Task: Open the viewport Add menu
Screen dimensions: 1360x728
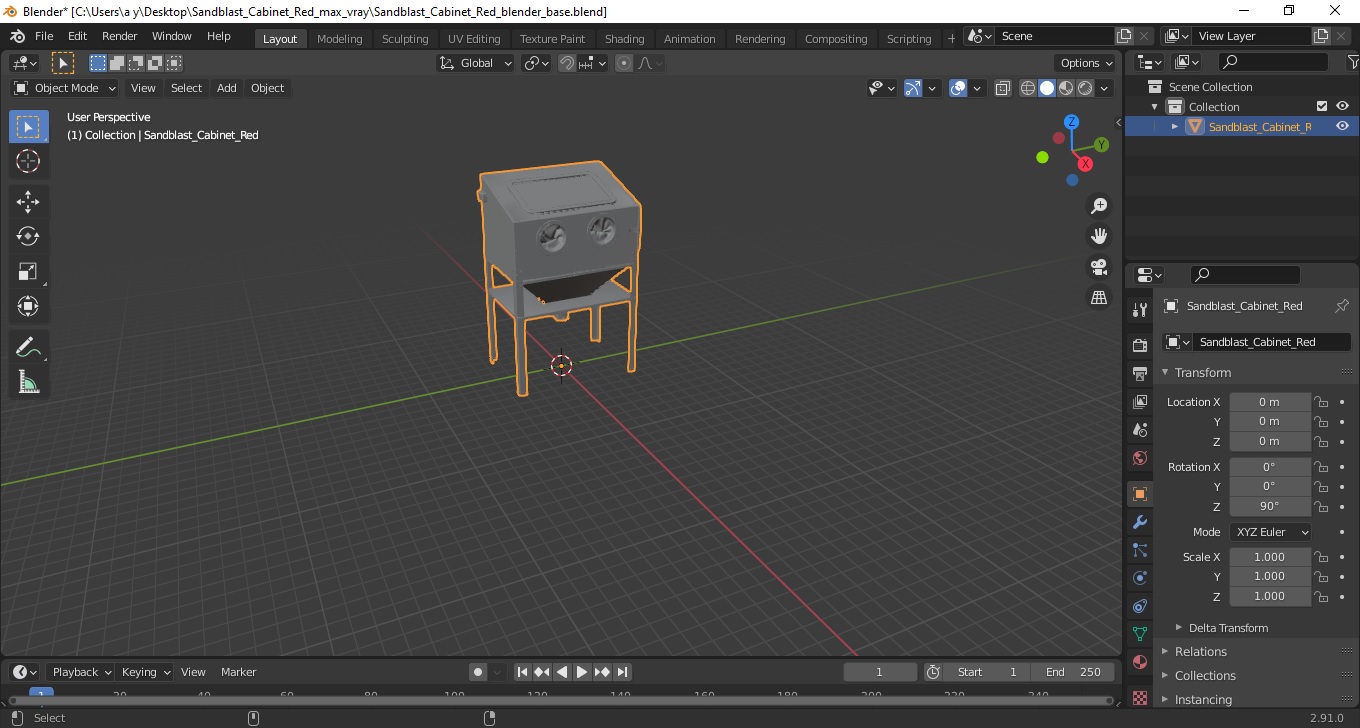Action: (227, 88)
